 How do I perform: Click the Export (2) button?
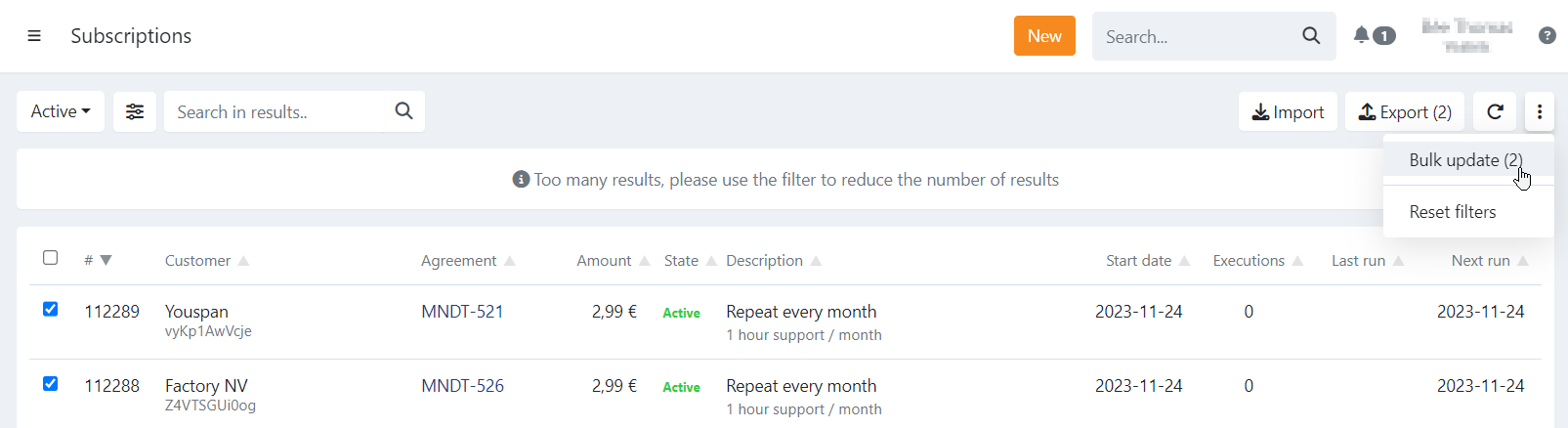(x=1405, y=111)
